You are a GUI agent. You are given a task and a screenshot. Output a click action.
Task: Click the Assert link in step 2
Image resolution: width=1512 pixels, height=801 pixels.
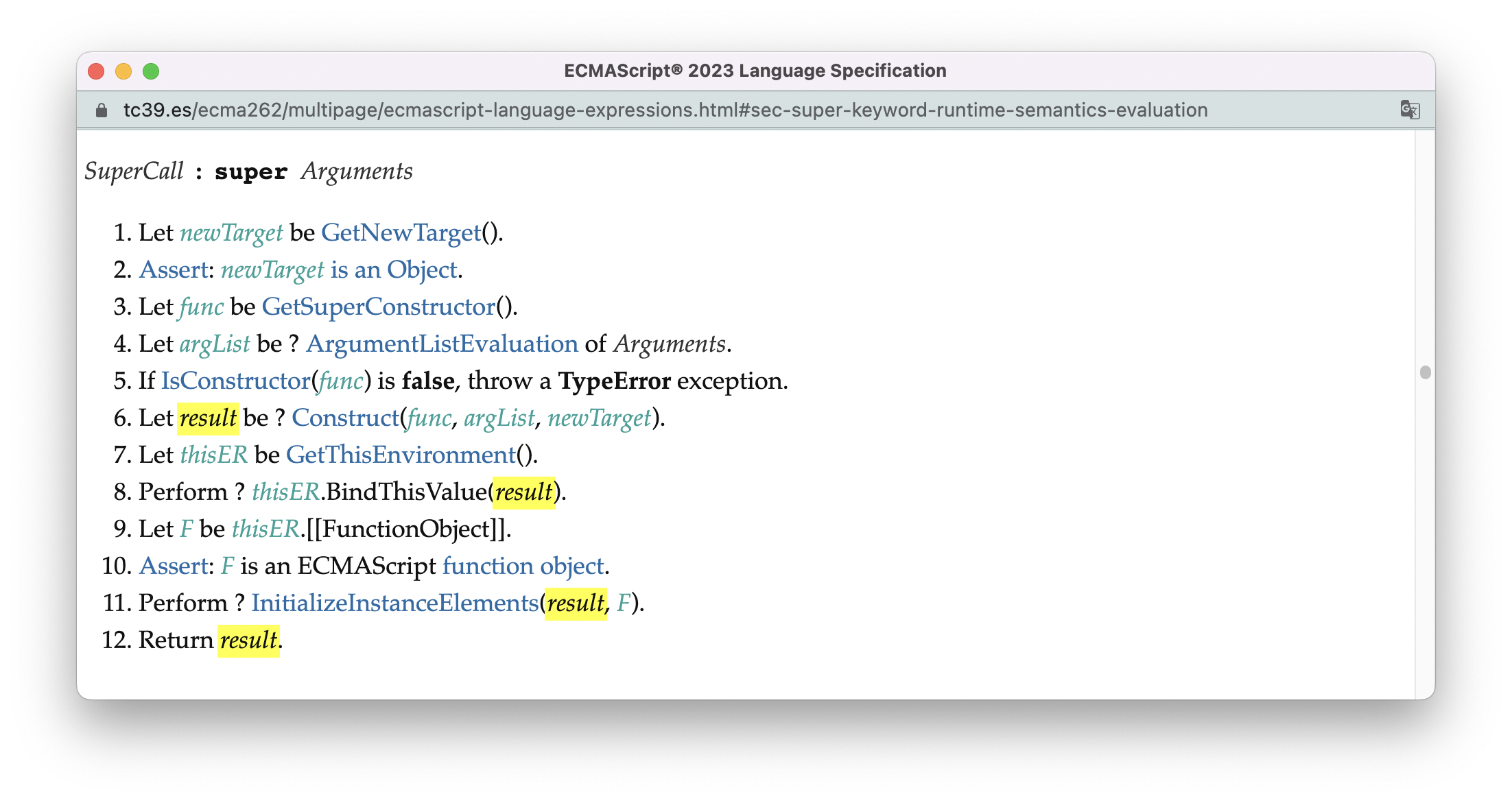tap(174, 270)
